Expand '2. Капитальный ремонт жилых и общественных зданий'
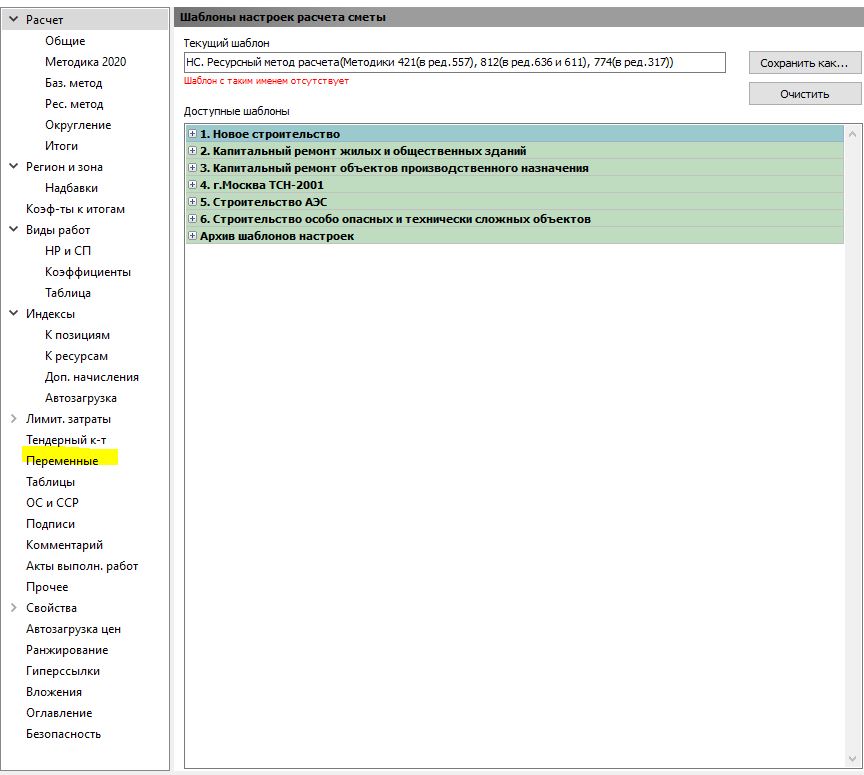The height and width of the screenshot is (775, 864). pos(193,151)
